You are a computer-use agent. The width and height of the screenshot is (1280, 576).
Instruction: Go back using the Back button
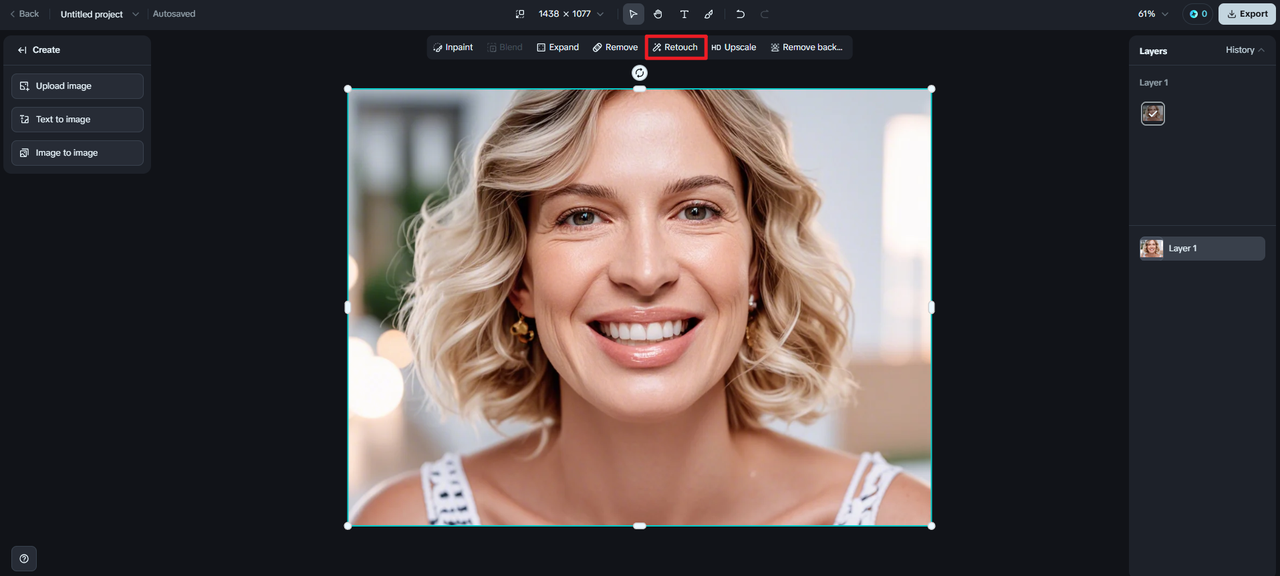point(24,14)
